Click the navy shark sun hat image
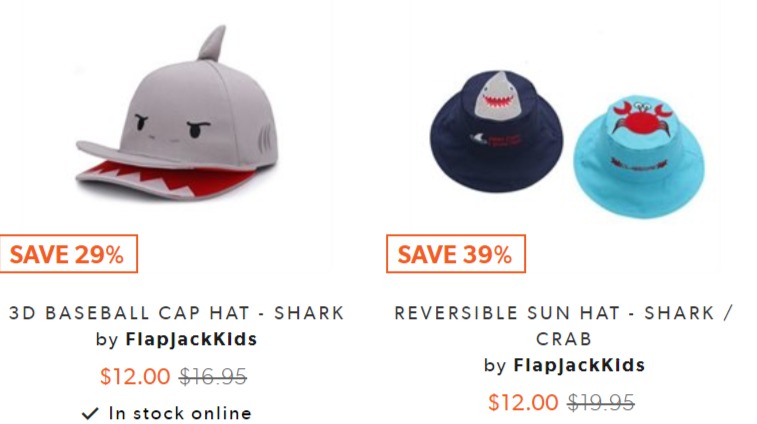 (496, 131)
